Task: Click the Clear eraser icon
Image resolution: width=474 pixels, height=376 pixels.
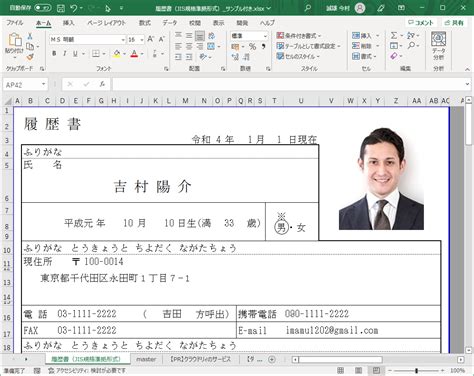Action: 394,56
